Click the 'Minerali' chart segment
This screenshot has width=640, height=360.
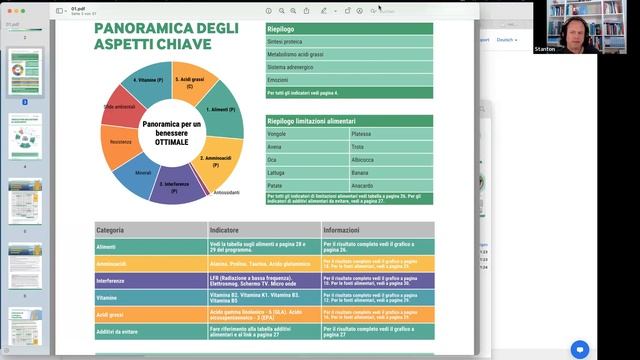point(143,173)
